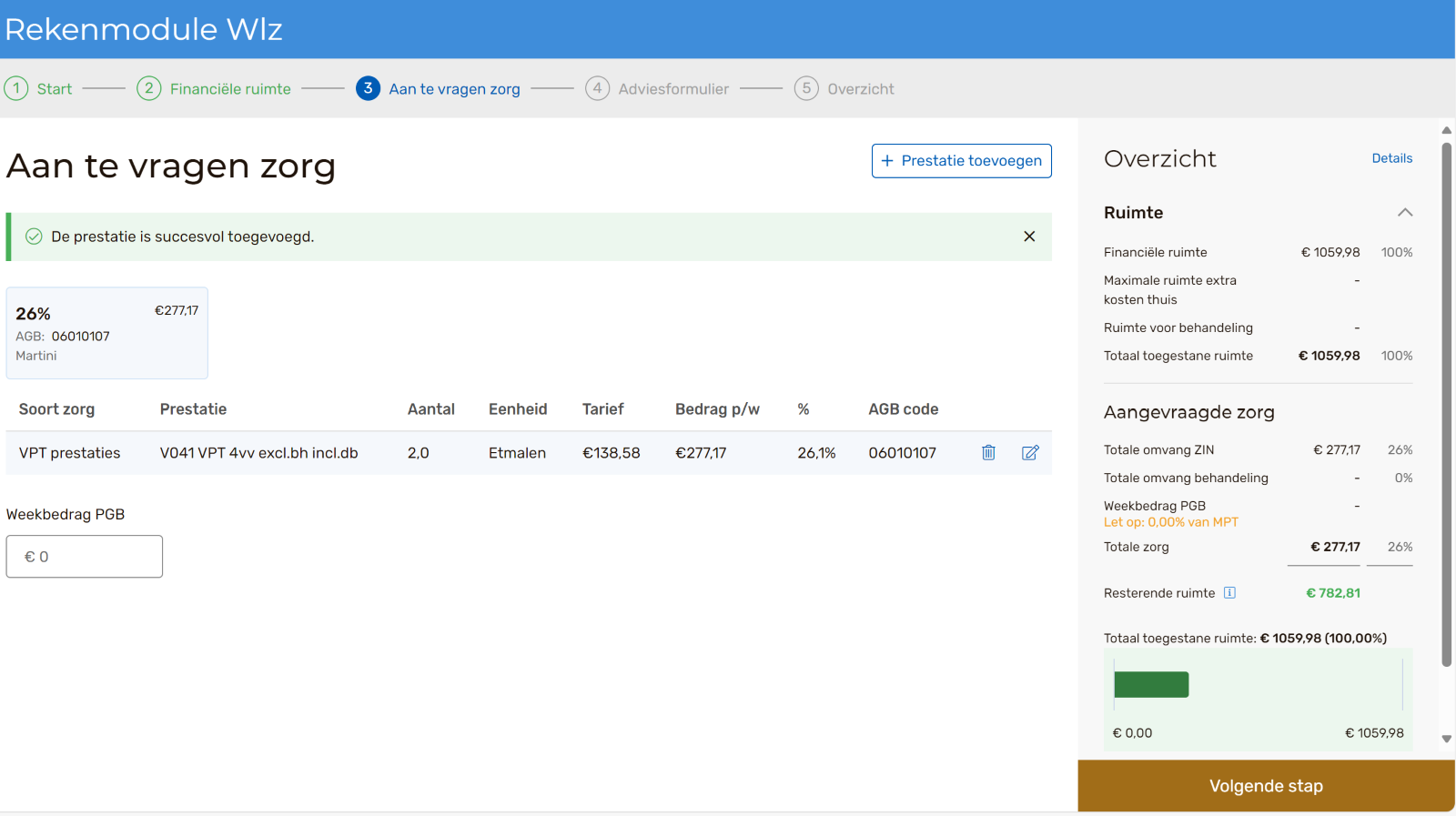This screenshot has width=1456, height=816.
Task: Click the green bar in the ruimte chart
Action: (1151, 685)
